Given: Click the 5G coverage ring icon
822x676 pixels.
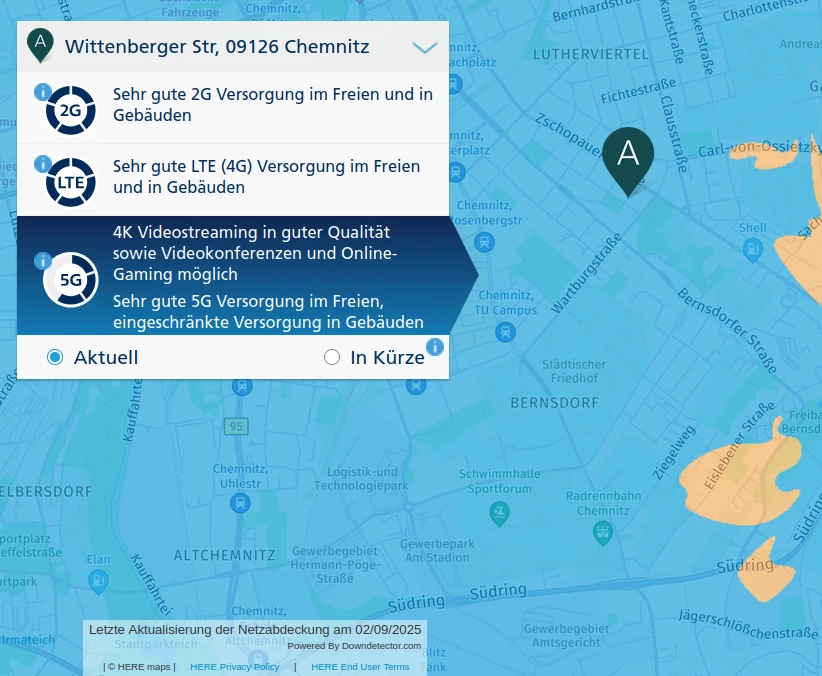Looking at the screenshot, I should point(70,280).
